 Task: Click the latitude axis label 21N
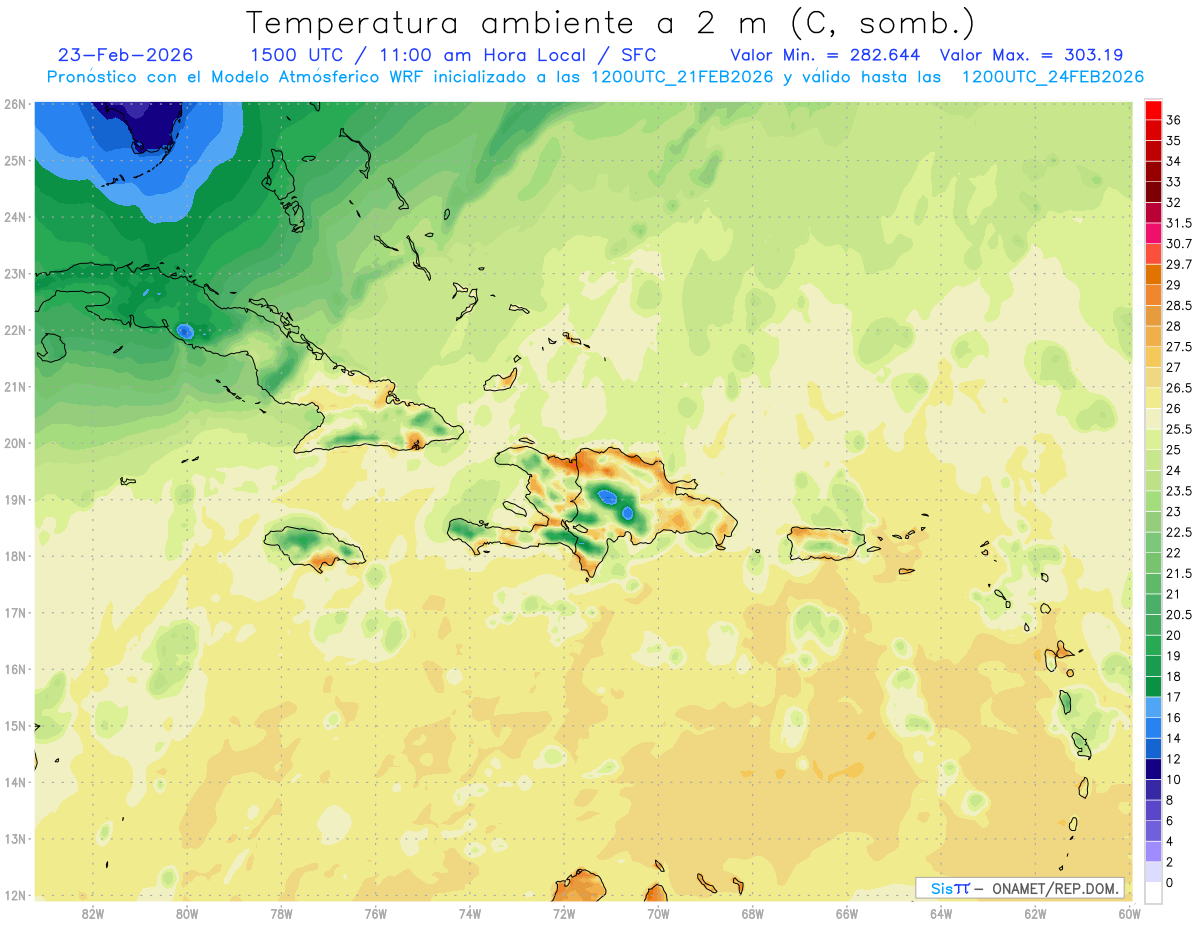coord(15,387)
